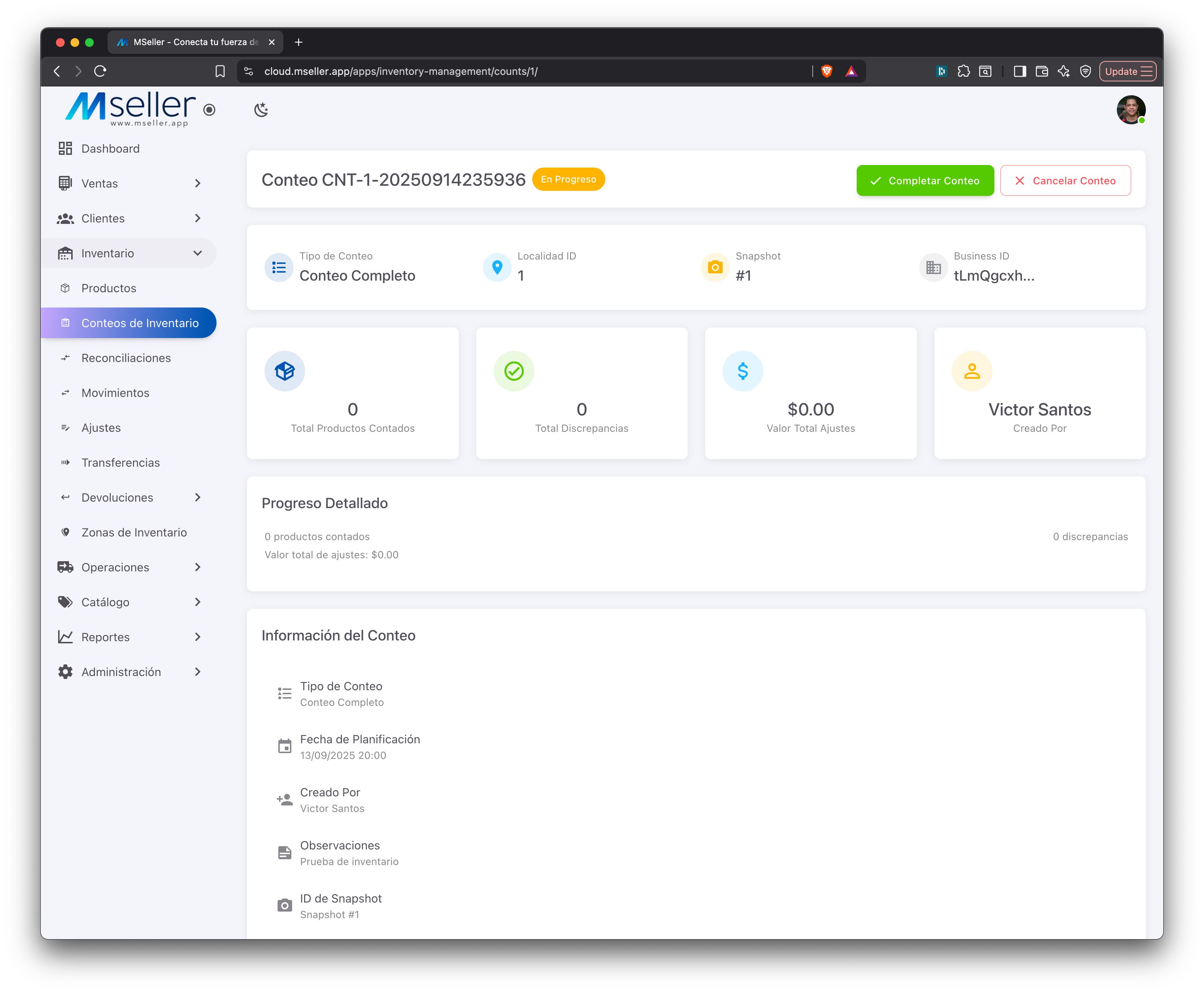Click the Completar Conteo button
The image size is (1204, 993).
click(x=925, y=180)
